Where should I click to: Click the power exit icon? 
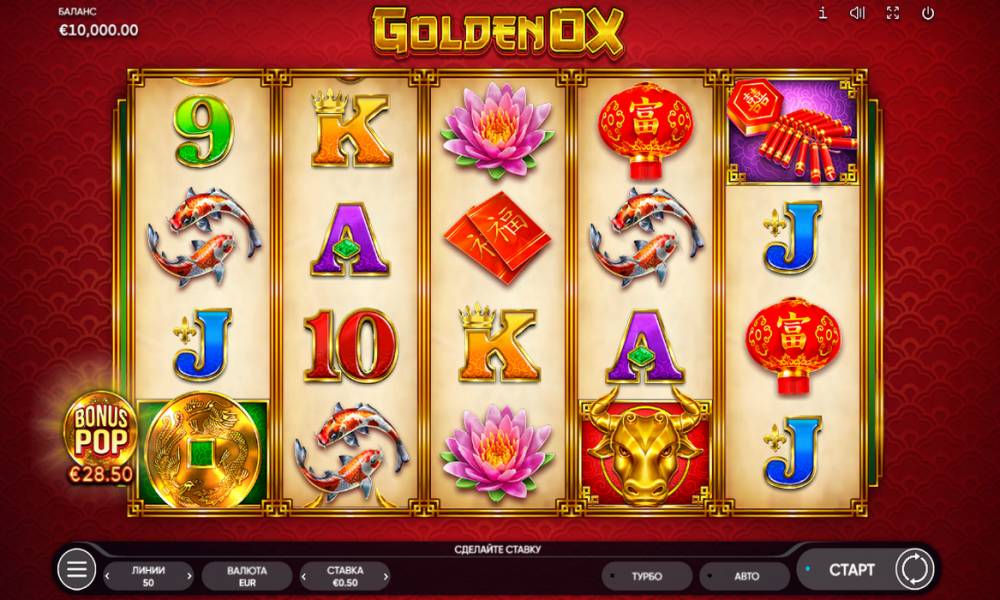pyautogui.click(x=928, y=13)
